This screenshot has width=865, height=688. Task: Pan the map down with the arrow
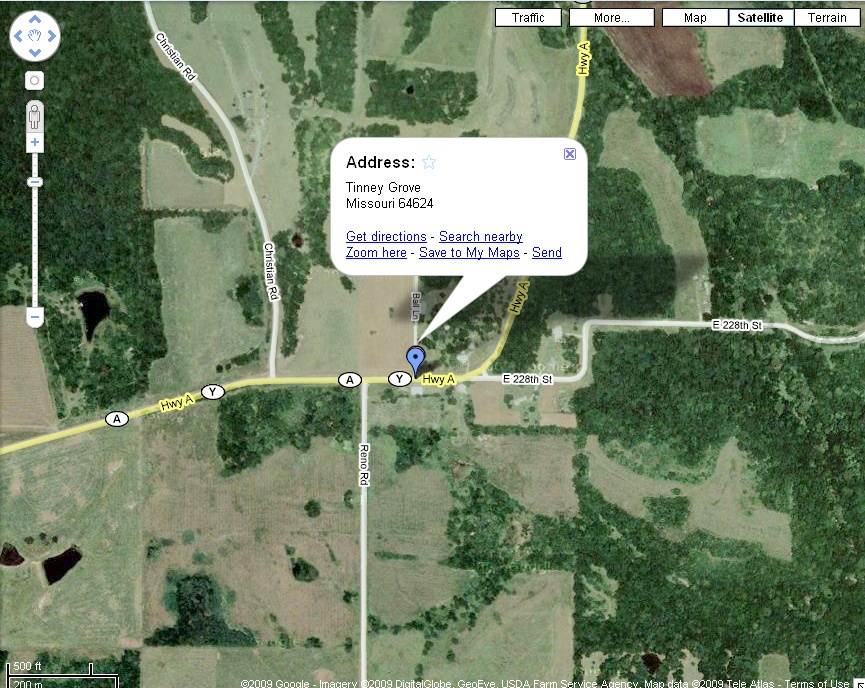tap(35, 52)
